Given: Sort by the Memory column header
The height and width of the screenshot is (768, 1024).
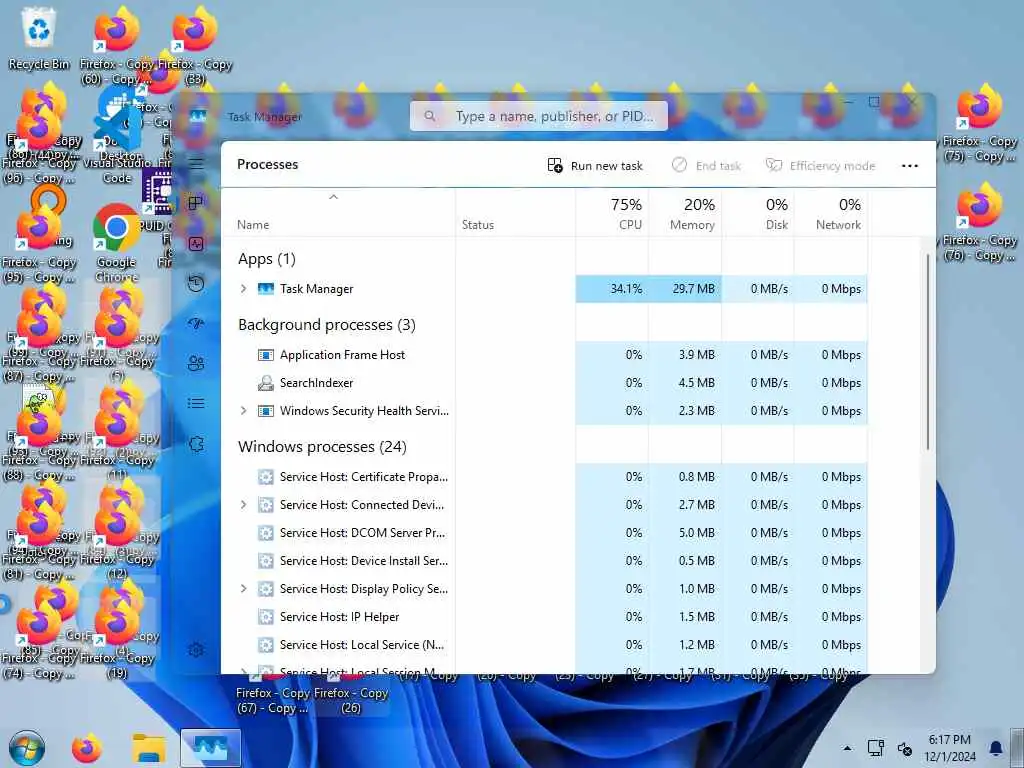Looking at the screenshot, I should [x=685, y=214].
